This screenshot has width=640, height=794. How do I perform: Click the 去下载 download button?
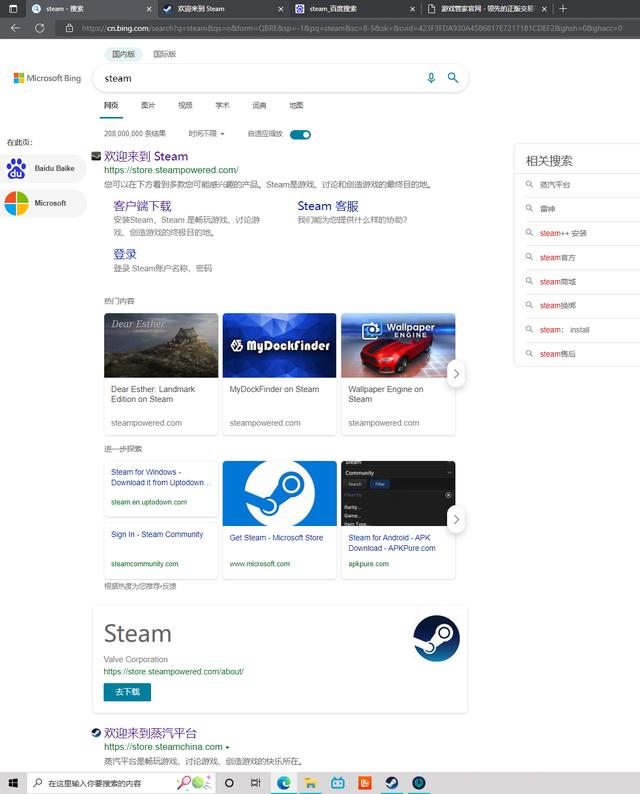127,692
